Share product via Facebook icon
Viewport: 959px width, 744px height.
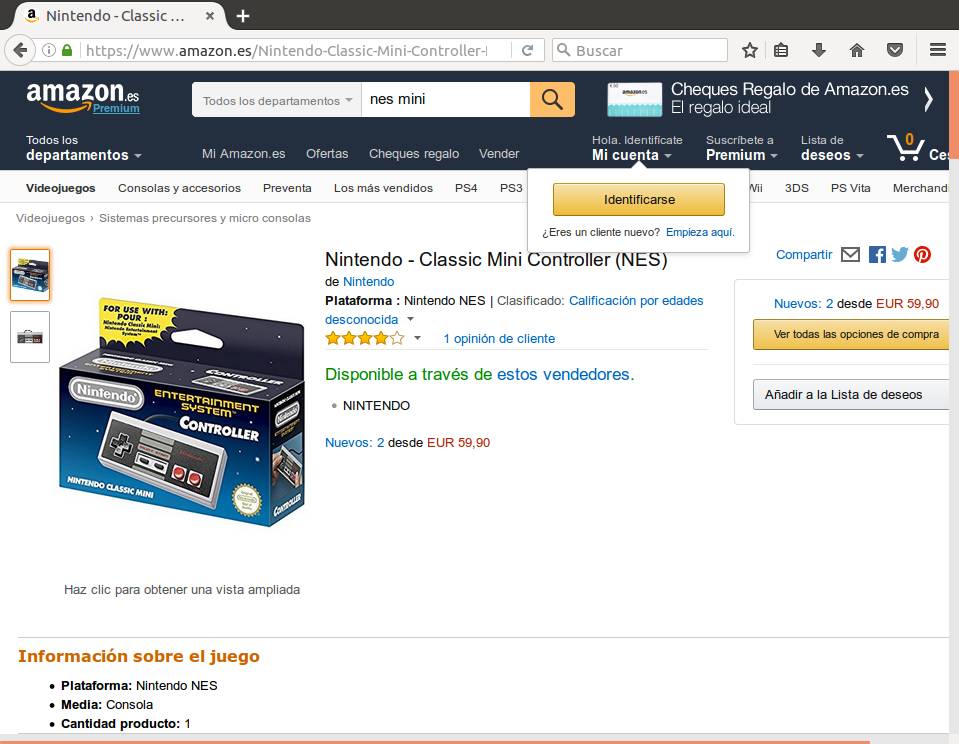877,255
